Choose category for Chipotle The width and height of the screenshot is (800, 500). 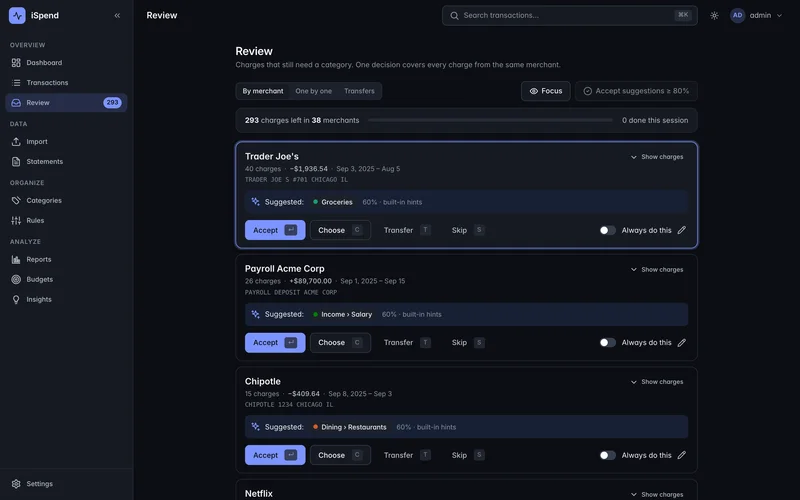tap(340, 455)
